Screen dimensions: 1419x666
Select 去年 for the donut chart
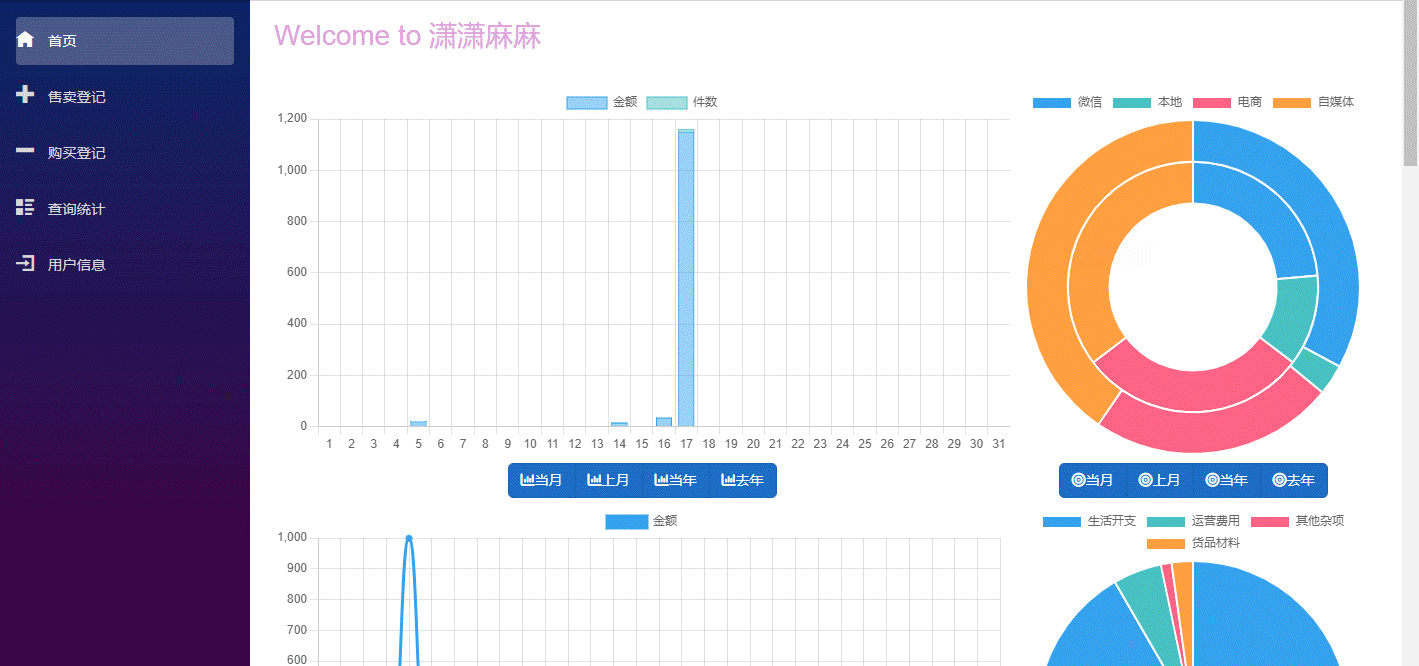tap(1293, 480)
